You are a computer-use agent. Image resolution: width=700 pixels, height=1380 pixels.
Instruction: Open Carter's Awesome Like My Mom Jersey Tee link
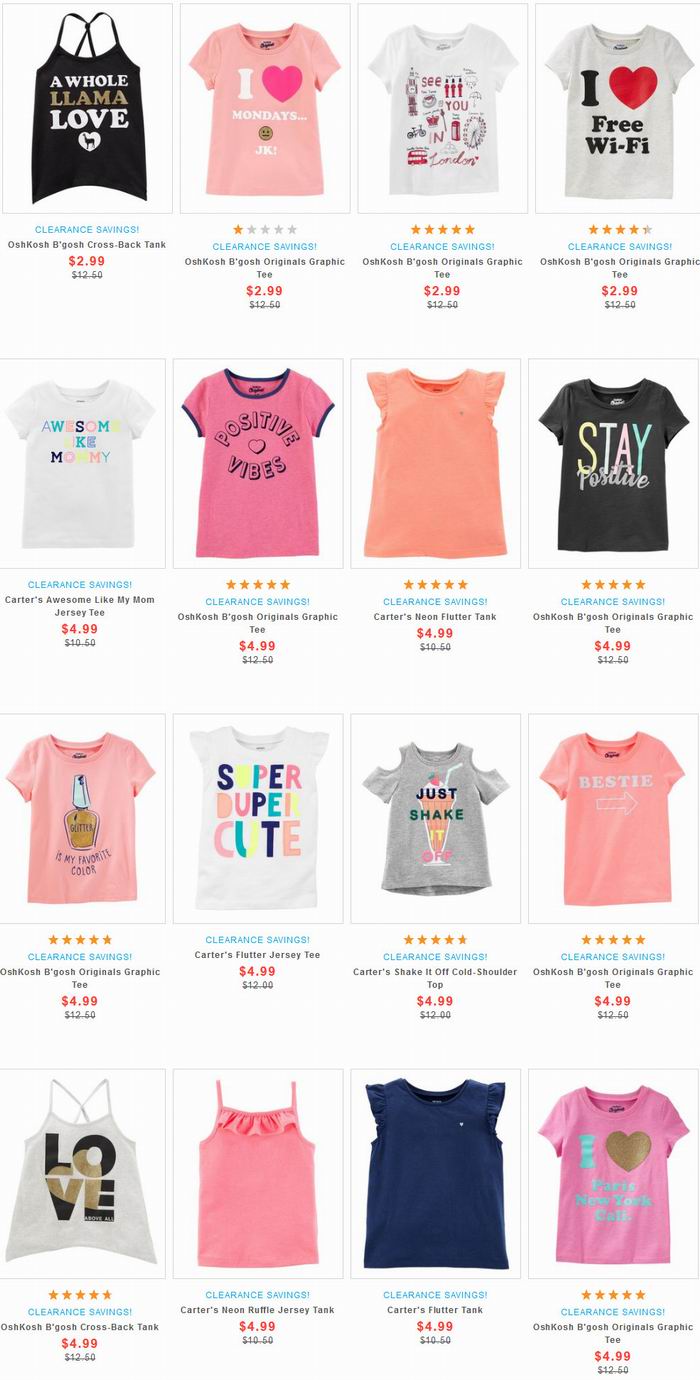point(80,606)
